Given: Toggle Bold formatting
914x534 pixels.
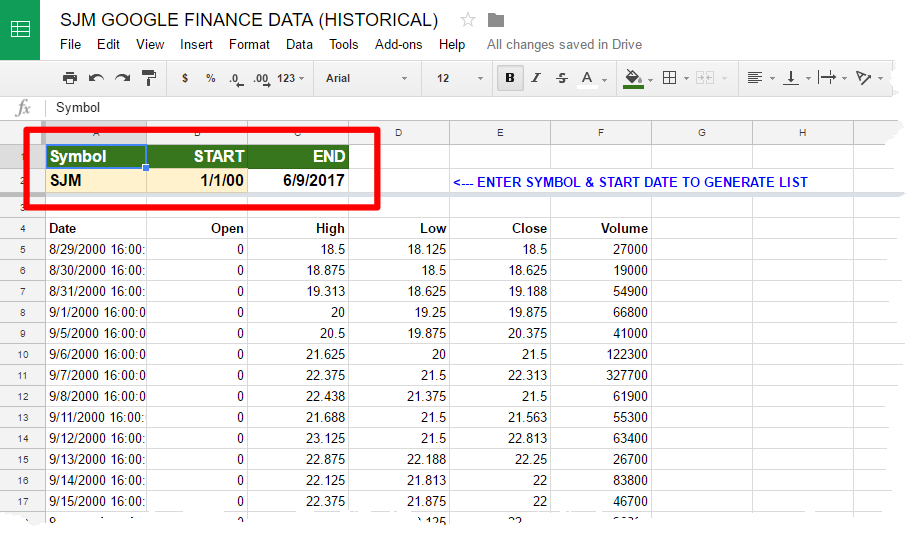Looking at the screenshot, I should point(509,78).
